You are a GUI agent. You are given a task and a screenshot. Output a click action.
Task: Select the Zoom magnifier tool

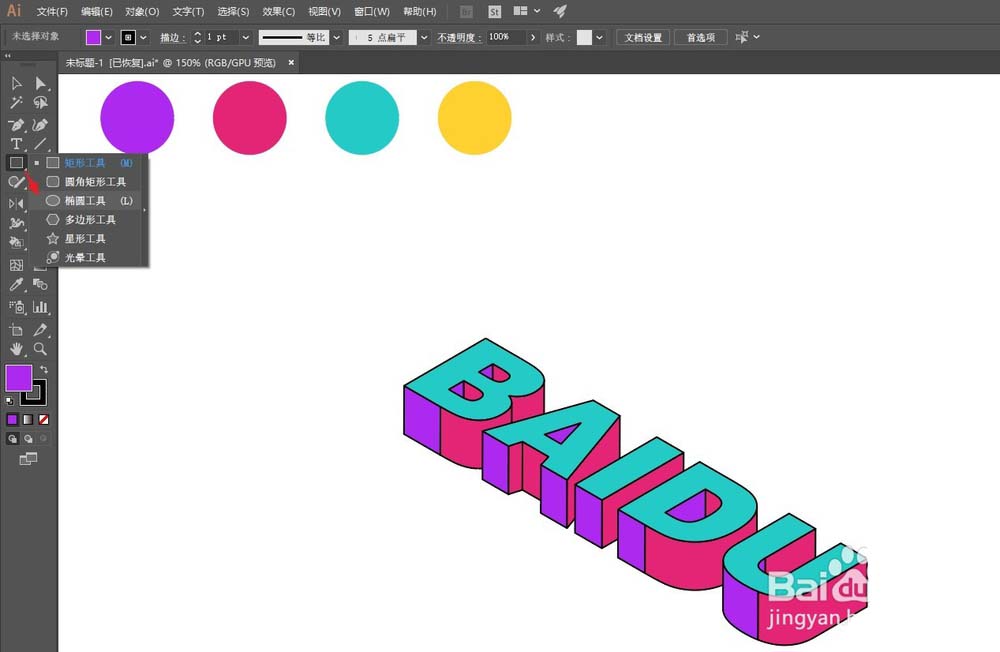pyautogui.click(x=40, y=349)
